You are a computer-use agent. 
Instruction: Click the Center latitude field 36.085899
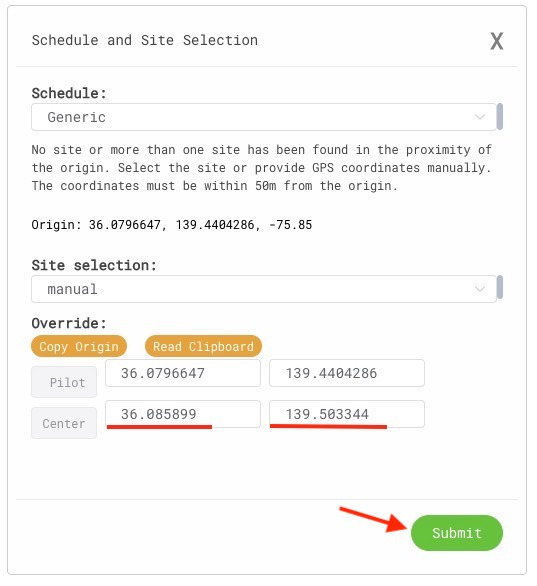pyautogui.click(x=183, y=414)
